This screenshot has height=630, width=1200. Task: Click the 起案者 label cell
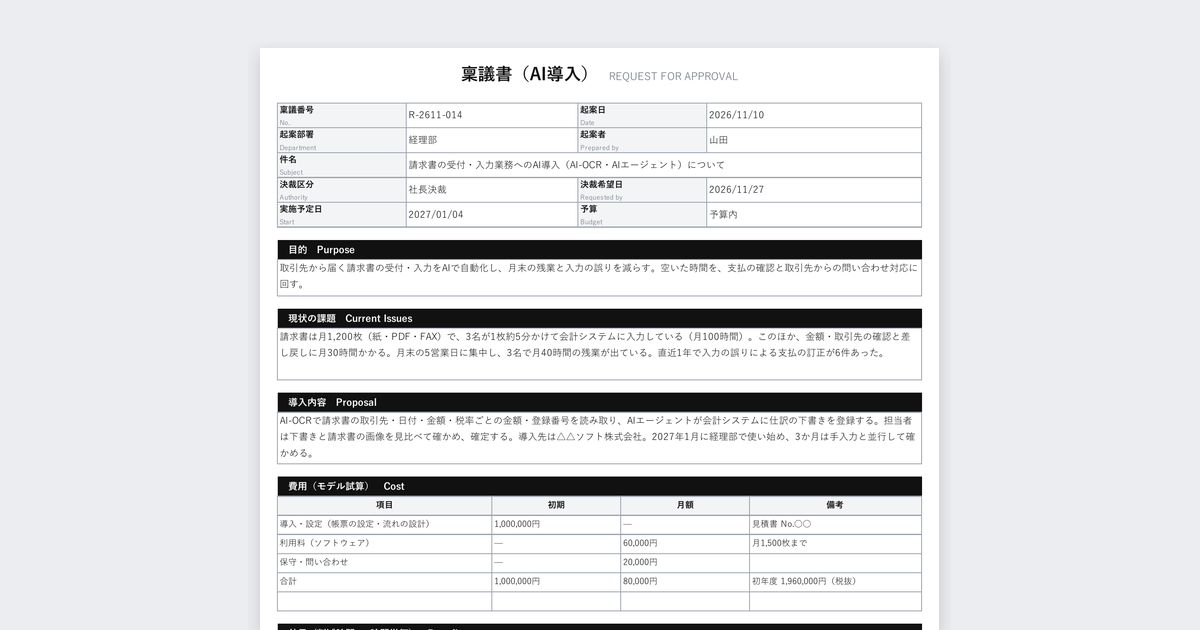642,140
